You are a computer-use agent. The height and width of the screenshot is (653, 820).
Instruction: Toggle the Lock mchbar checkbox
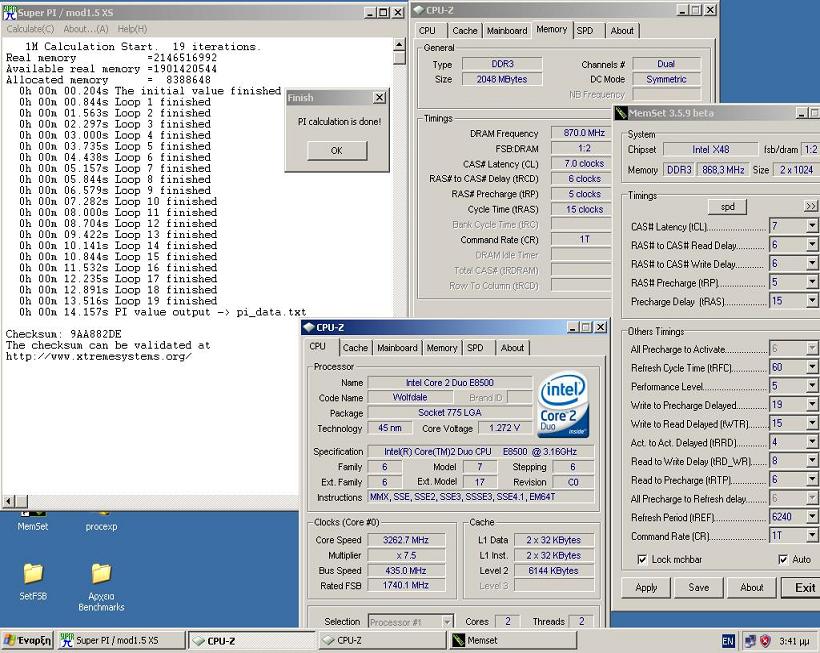(x=642, y=559)
